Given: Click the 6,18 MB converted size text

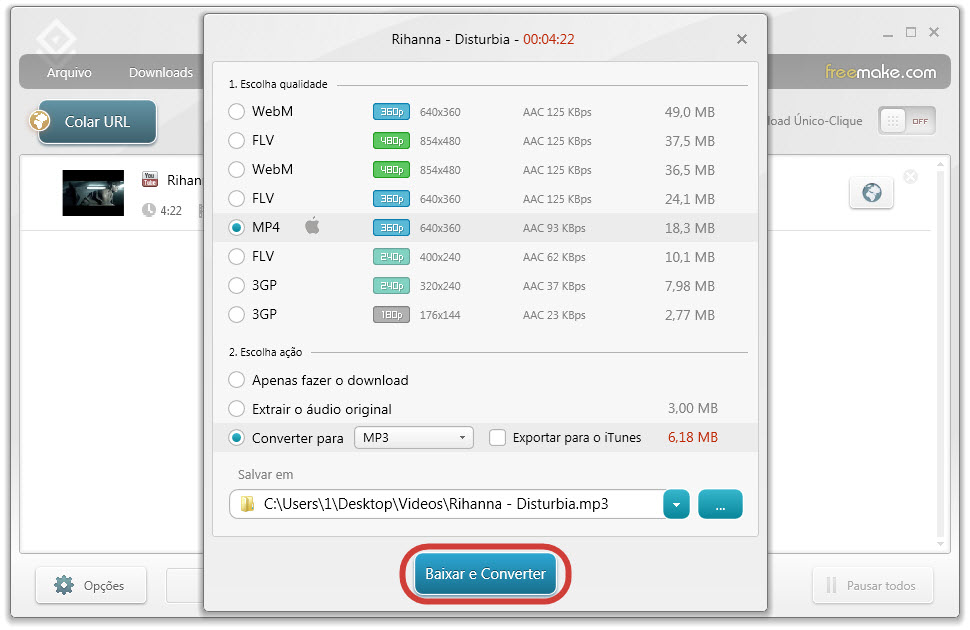Looking at the screenshot, I should click(x=693, y=438).
